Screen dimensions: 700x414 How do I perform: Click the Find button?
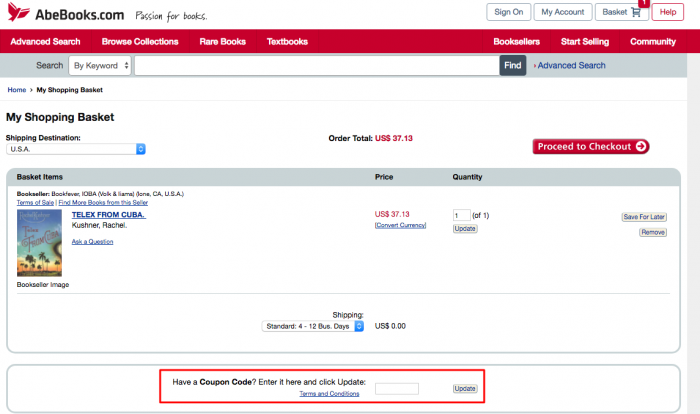point(512,66)
